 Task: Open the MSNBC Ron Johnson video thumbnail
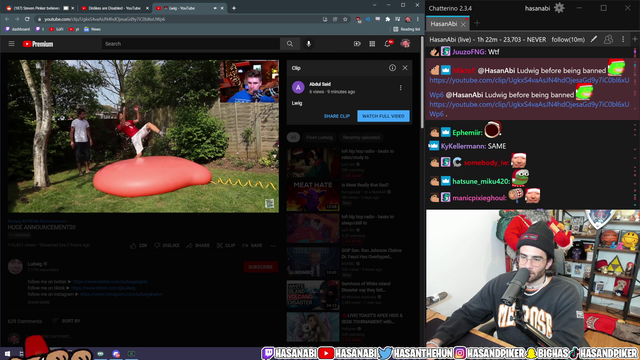point(313,262)
